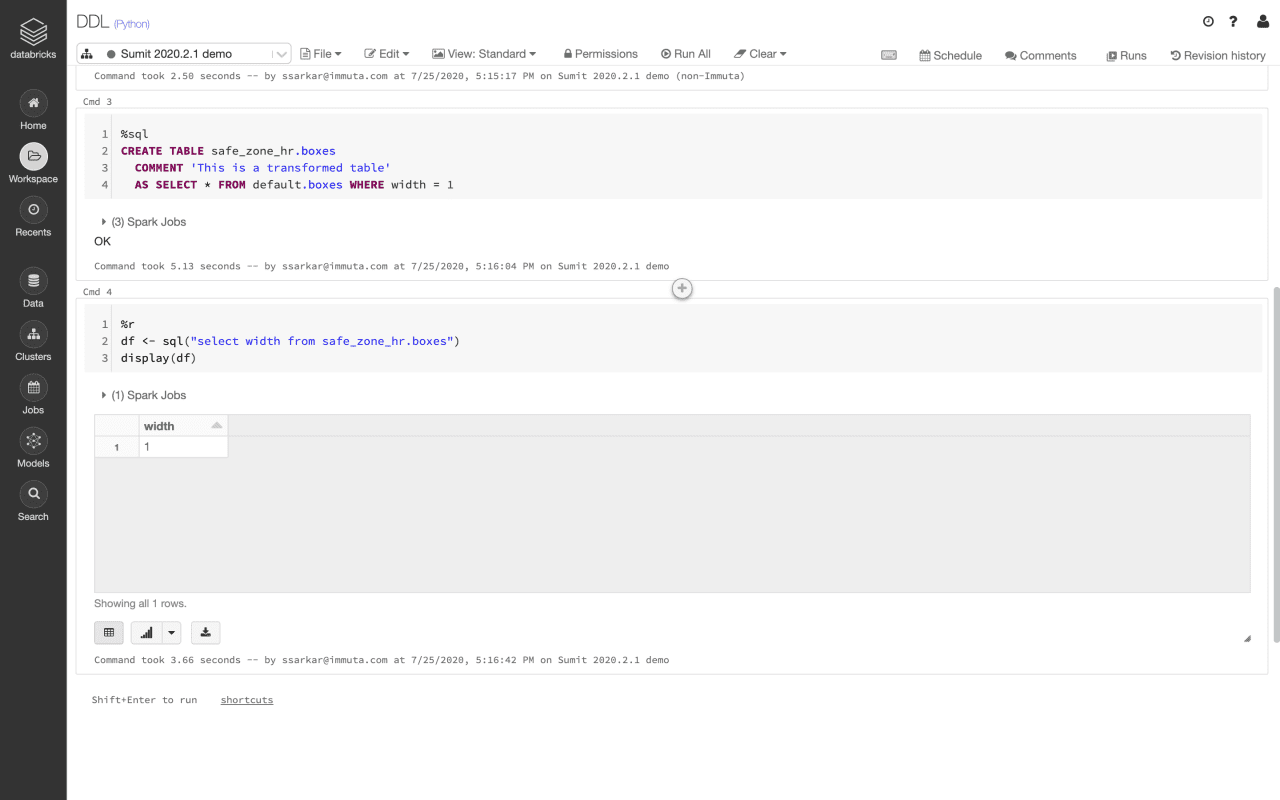Select the width cell with value 1
The width and height of the screenshot is (1280, 800).
pyautogui.click(x=183, y=447)
